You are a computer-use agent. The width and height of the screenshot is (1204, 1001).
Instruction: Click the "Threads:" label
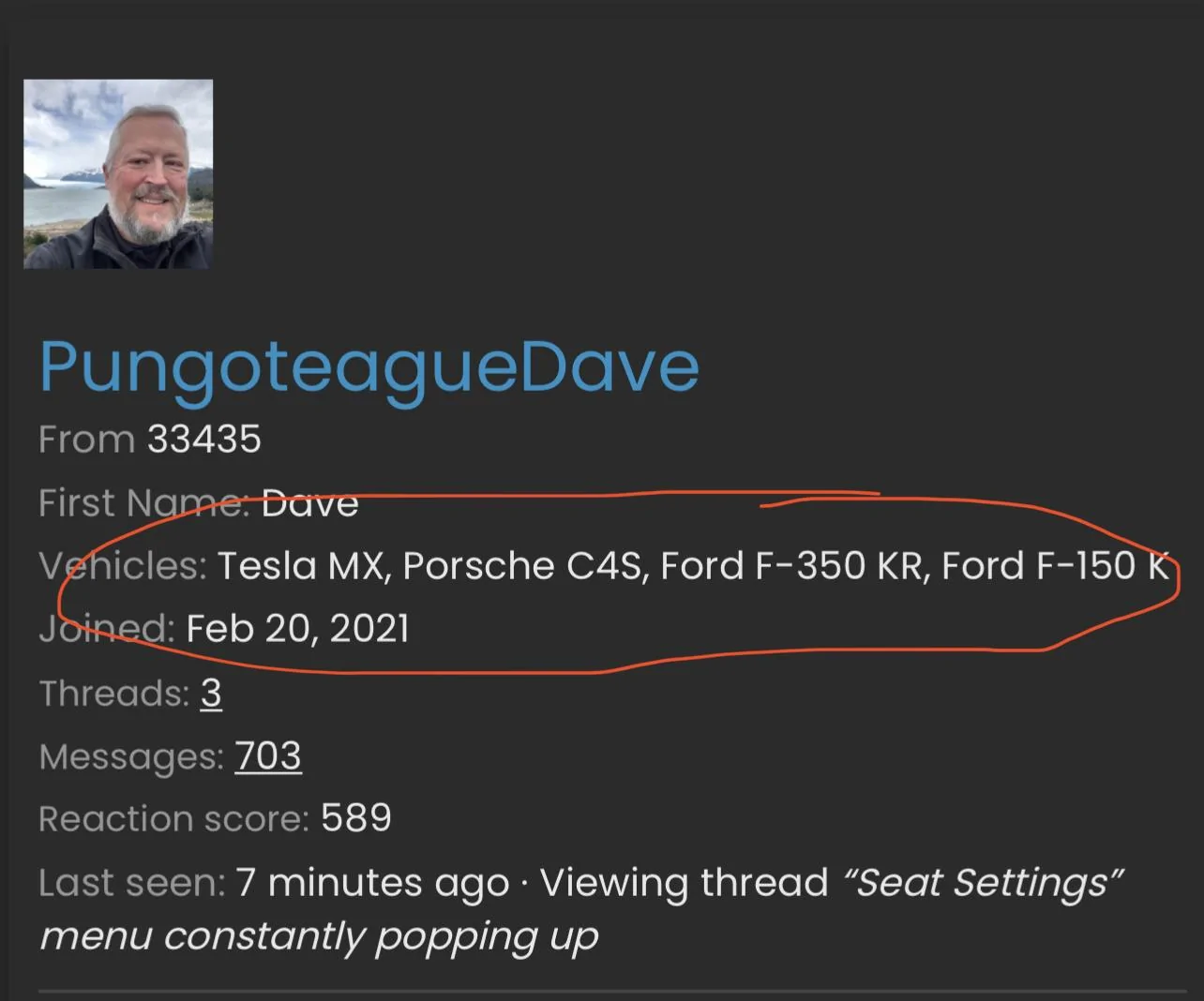(114, 694)
